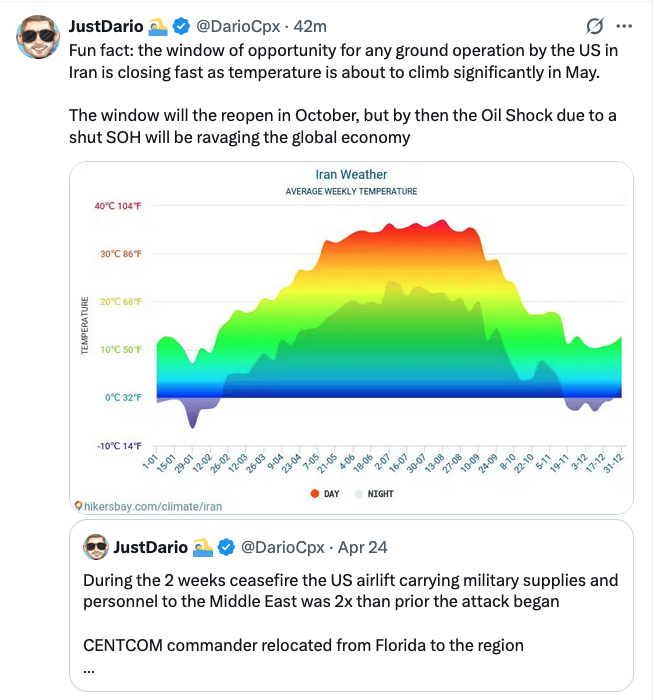Click the Iran Weather chart title
Viewport: 654px width, 700px height.
[351, 174]
